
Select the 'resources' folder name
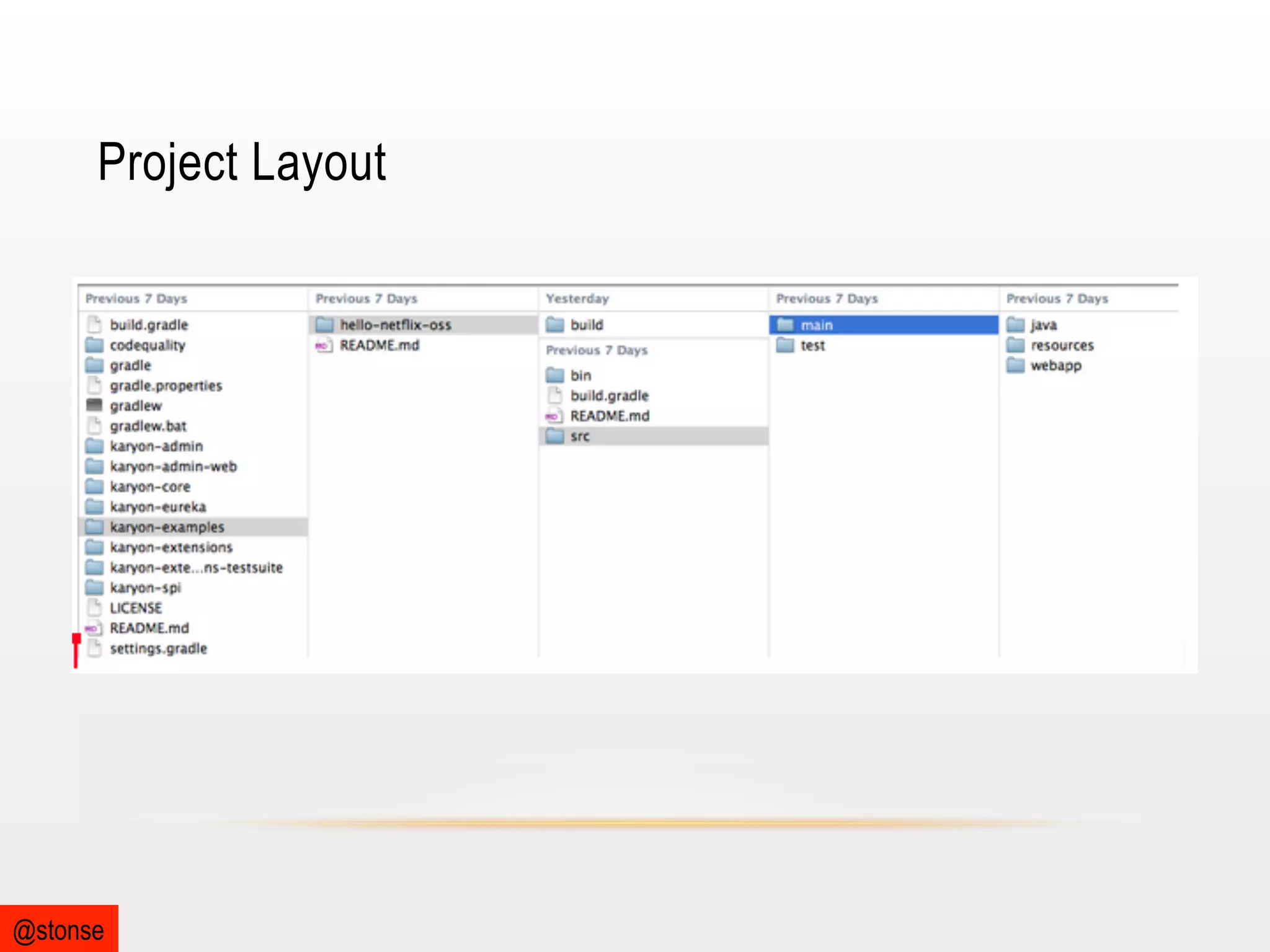pyautogui.click(x=1062, y=345)
